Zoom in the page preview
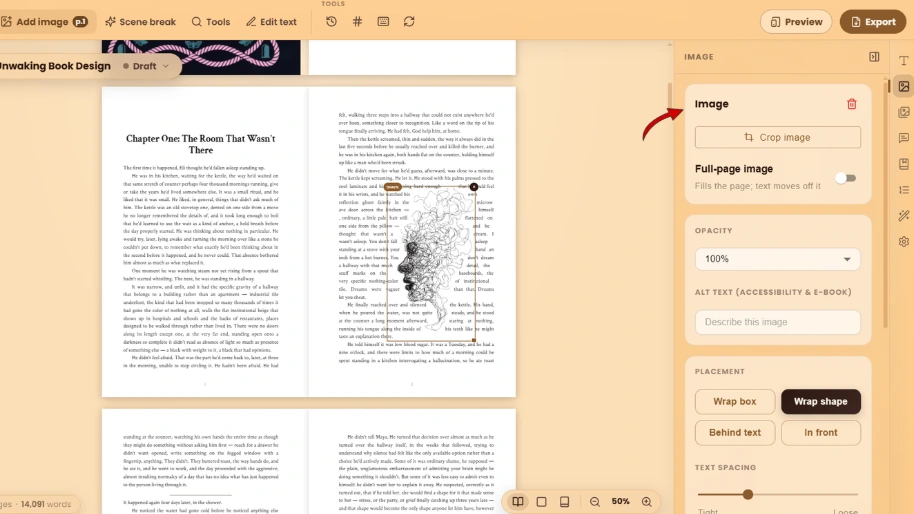914x514 pixels. (x=646, y=501)
